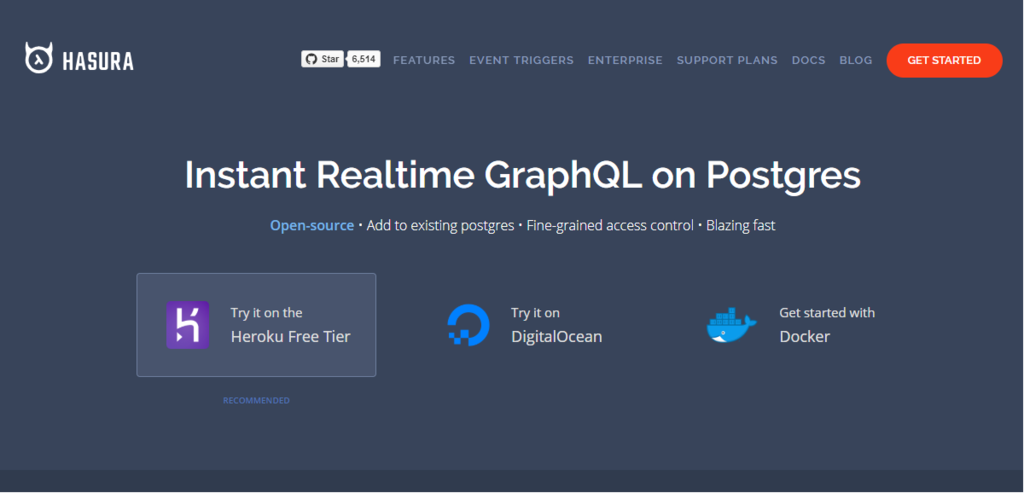The width and height of the screenshot is (1024, 493).
Task: Click the Heroku logo icon
Action: 187,325
